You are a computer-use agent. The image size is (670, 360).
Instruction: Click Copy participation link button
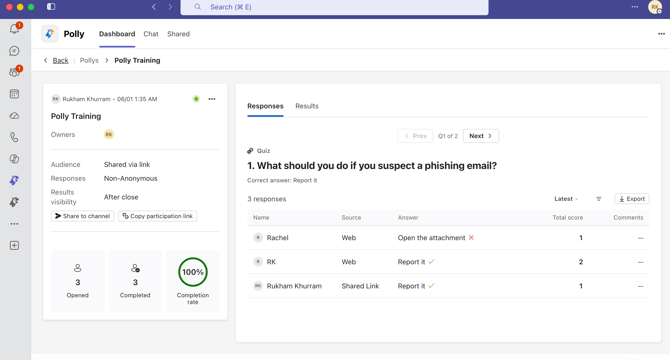158,216
